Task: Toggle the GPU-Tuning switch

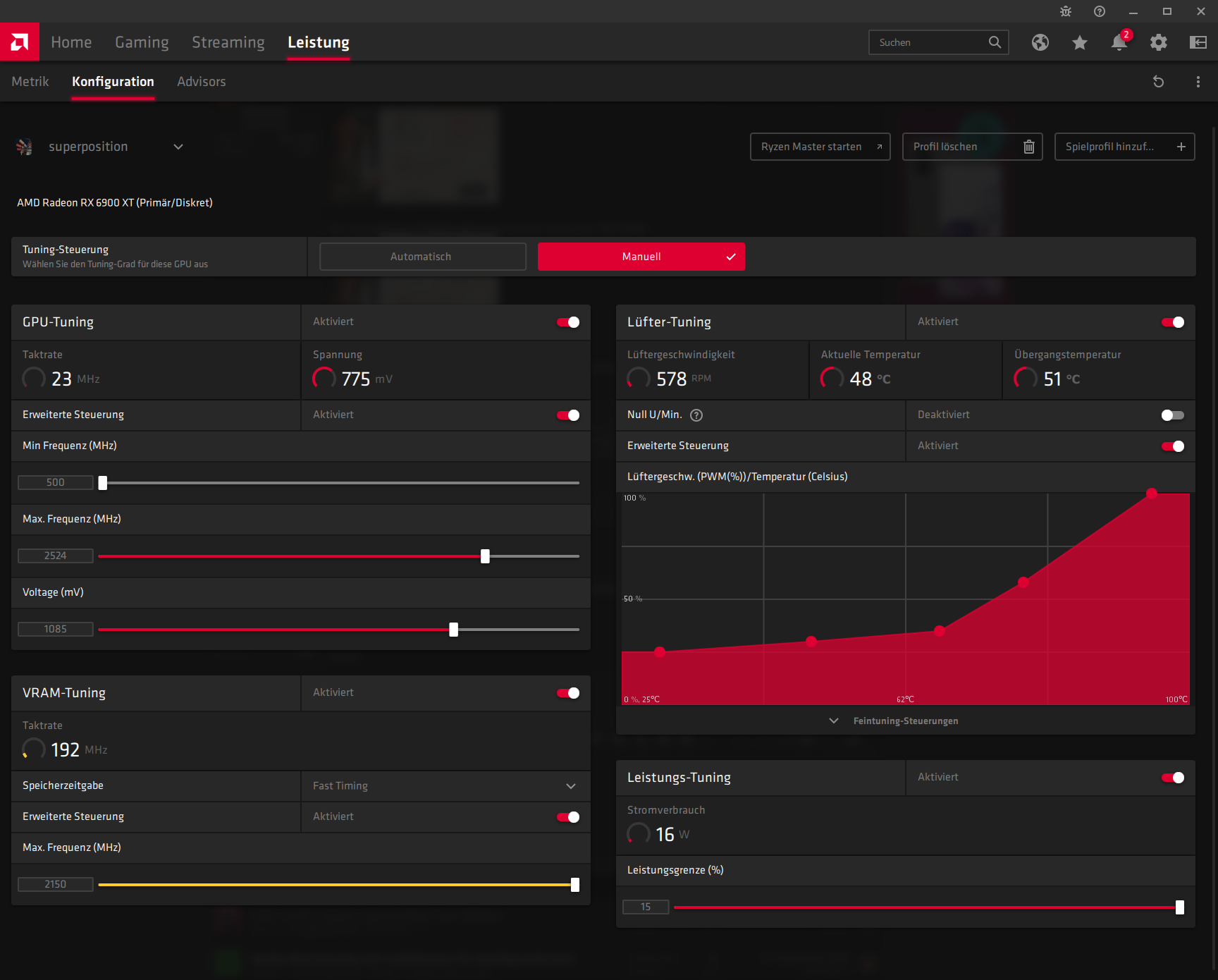Action: (568, 322)
